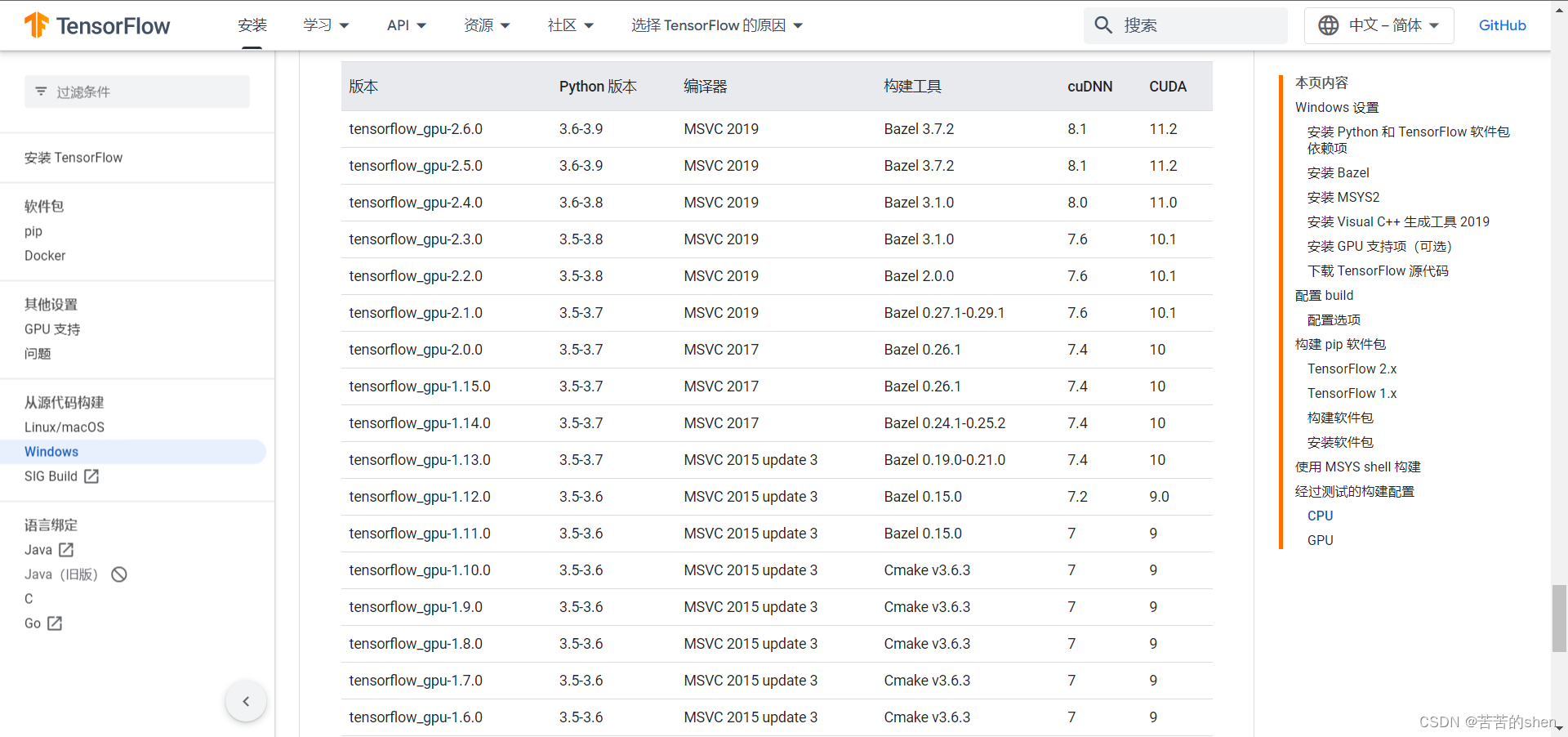Jump to 构建 pip 软件包 section
The image size is (1568, 737).
[x=1340, y=344]
